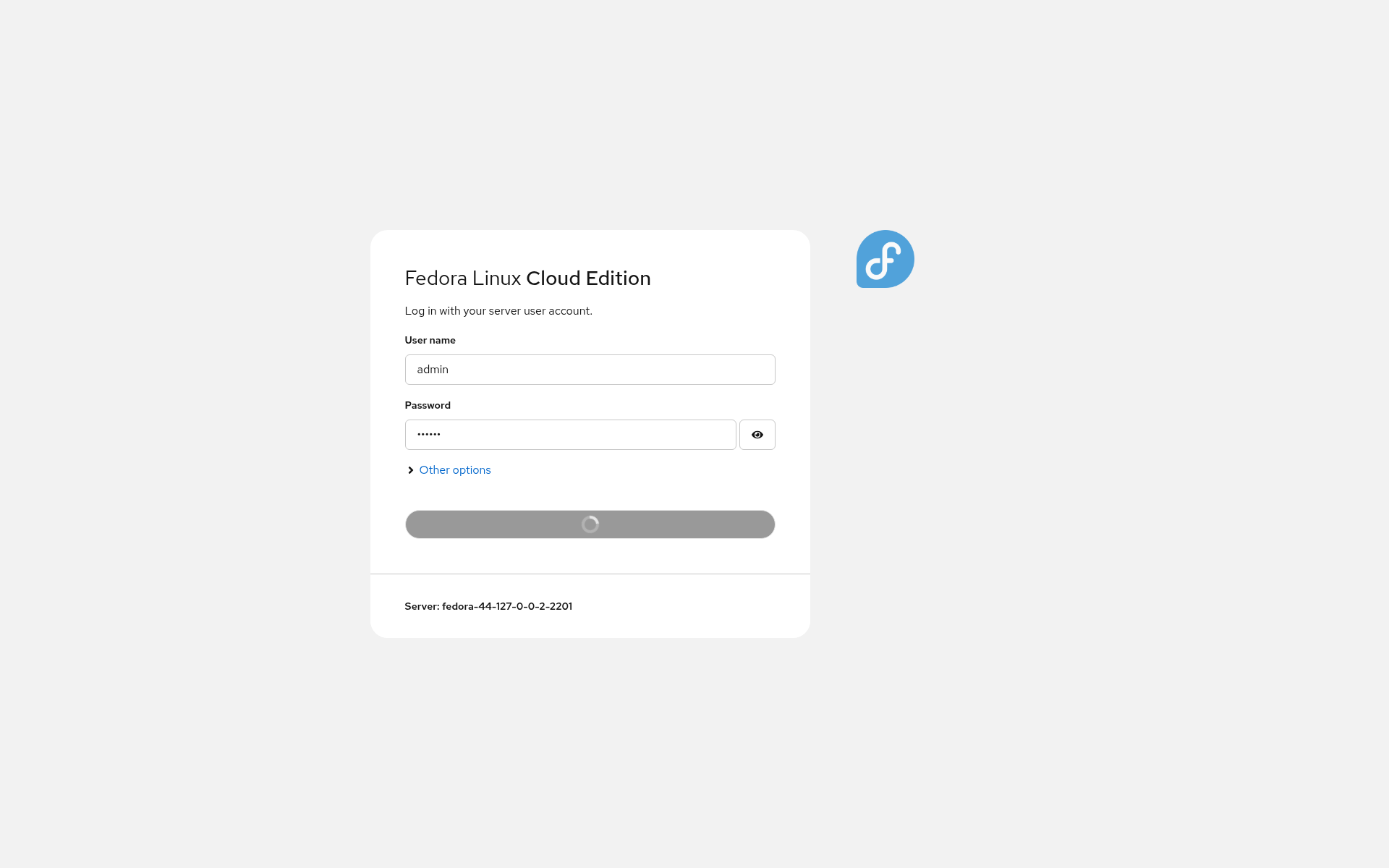The width and height of the screenshot is (1389, 868).
Task: Expand the chevron beside Other options
Action: tap(410, 470)
